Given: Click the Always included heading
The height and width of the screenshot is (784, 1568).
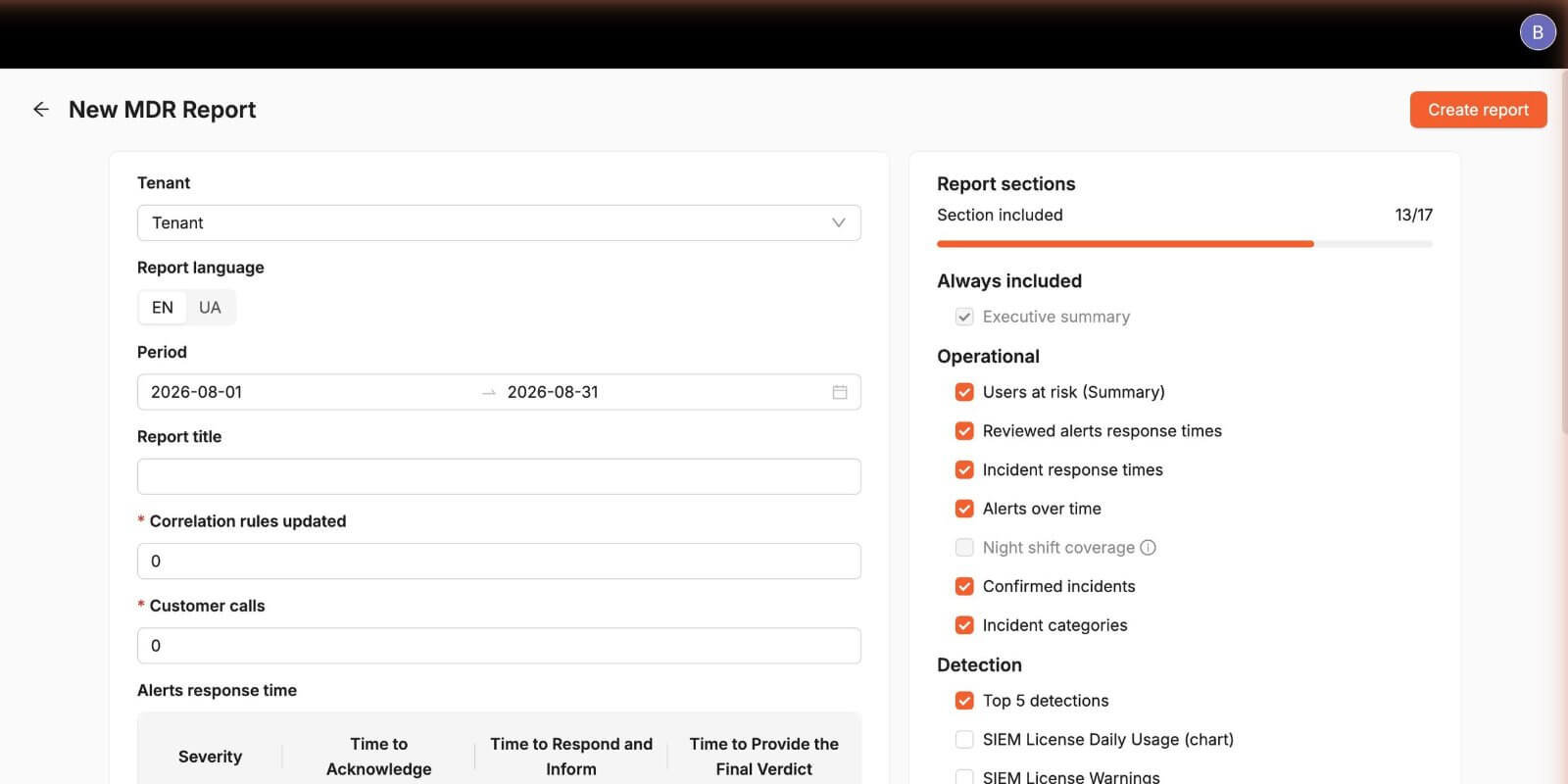Looking at the screenshot, I should click(x=1009, y=281).
